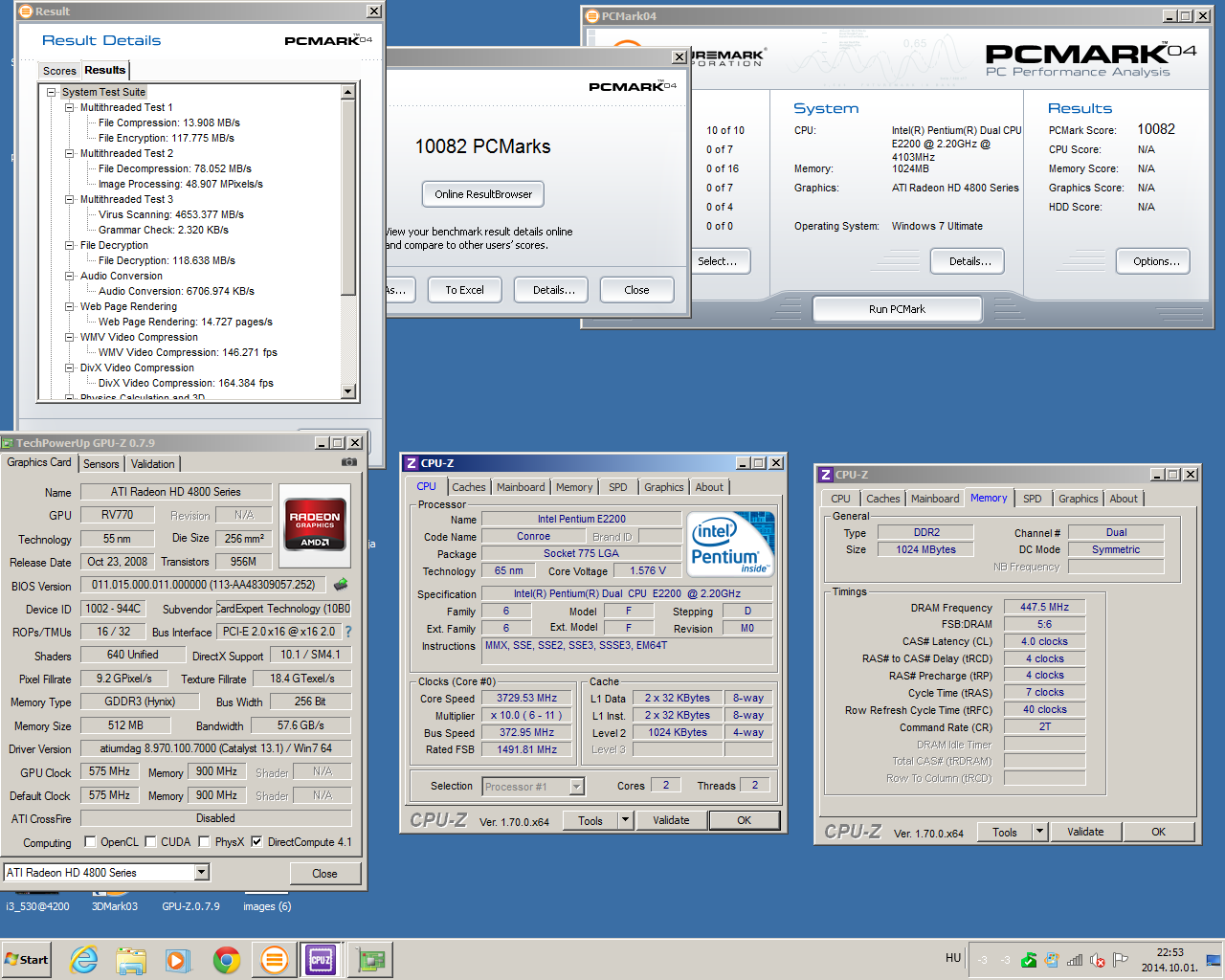Switch to GPU-Z taskbar icon
The height and width of the screenshot is (980, 1225).
point(370,960)
